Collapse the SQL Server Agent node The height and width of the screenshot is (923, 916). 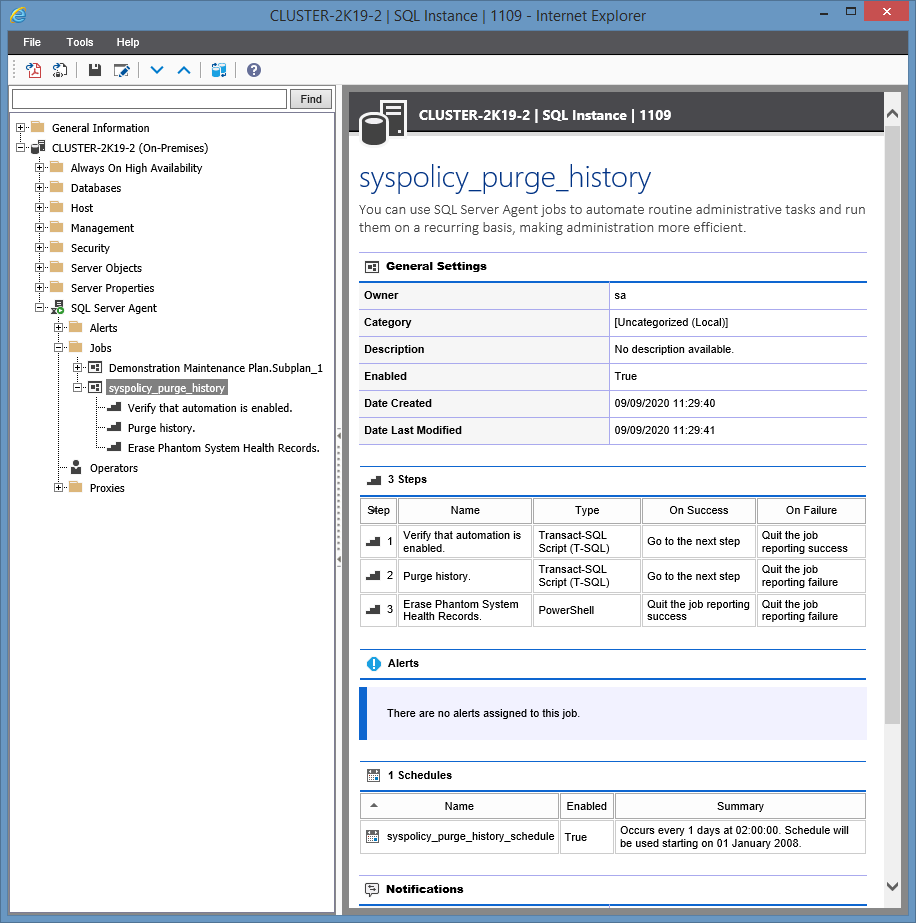coord(40,308)
